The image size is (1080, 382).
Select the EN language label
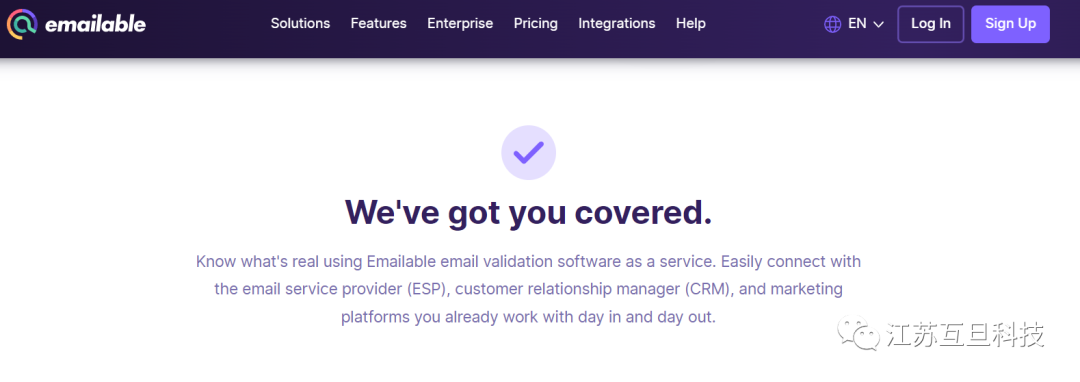click(857, 24)
